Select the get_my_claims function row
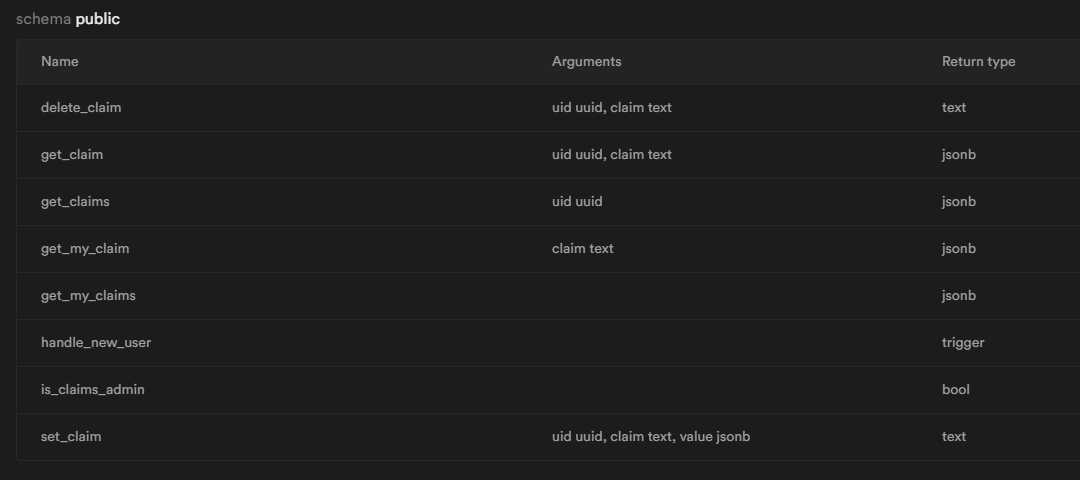The height and width of the screenshot is (480, 1080). tap(88, 296)
